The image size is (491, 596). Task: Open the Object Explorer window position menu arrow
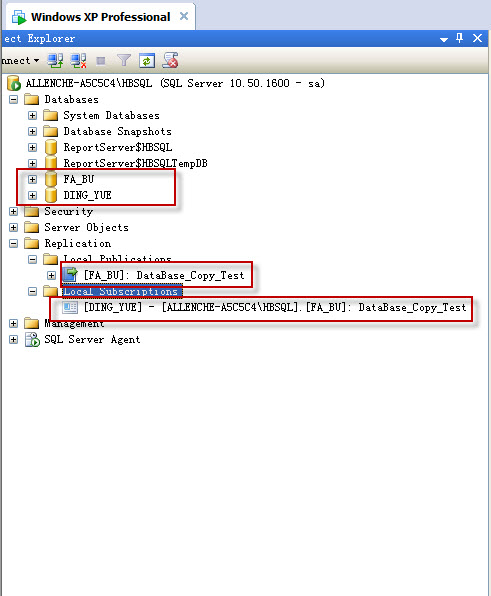(443, 39)
